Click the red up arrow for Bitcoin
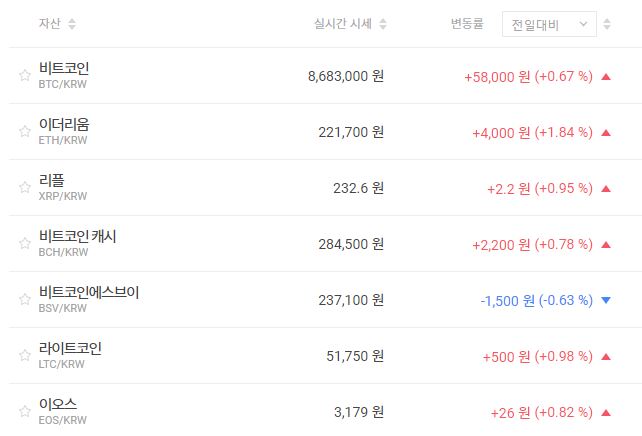Screen dimensions: 642x436 pyautogui.click(x=605, y=76)
